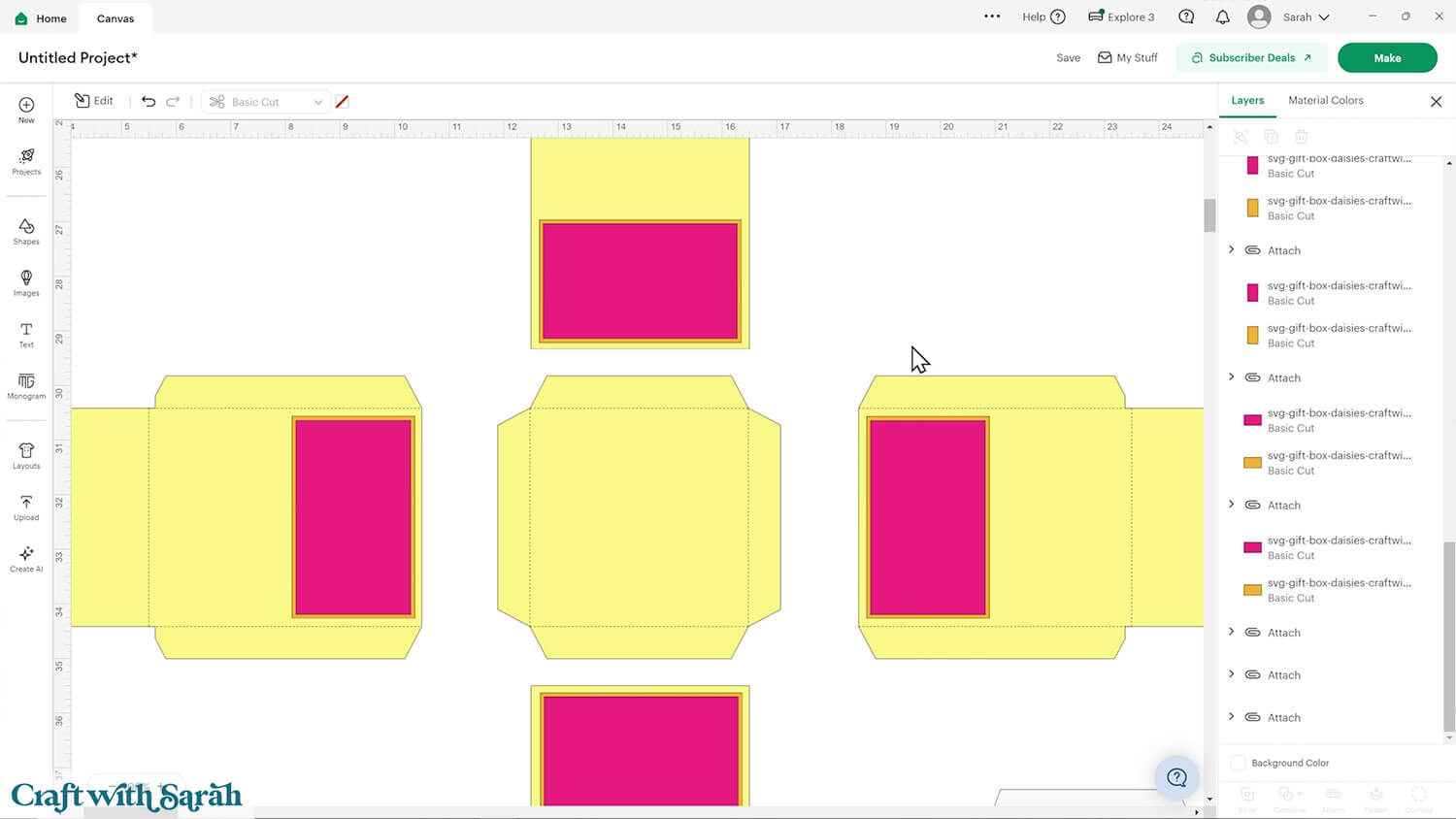Close the Layers panel
The width and height of the screenshot is (1456, 819).
coord(1436,102)
